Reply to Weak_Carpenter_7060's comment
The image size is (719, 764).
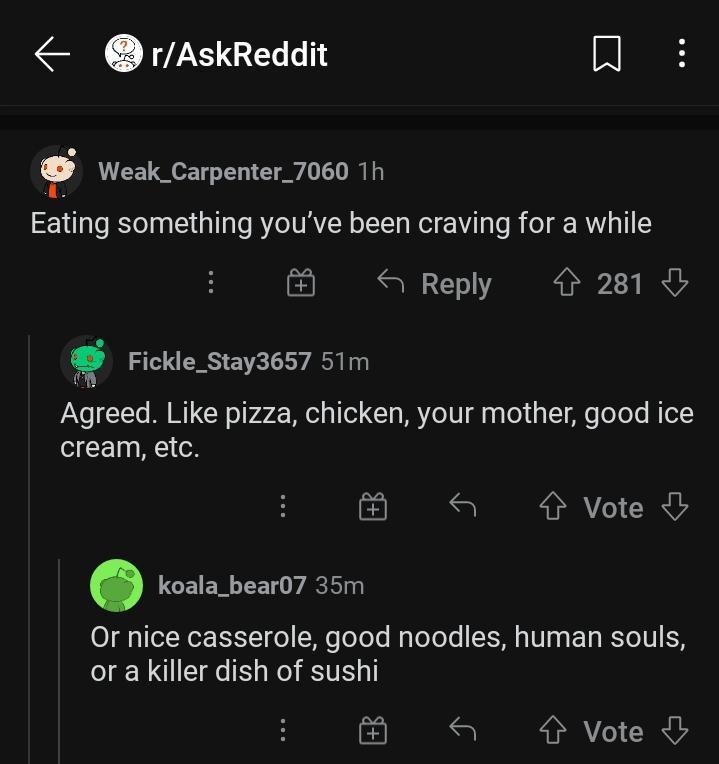(x=435, y=284)
